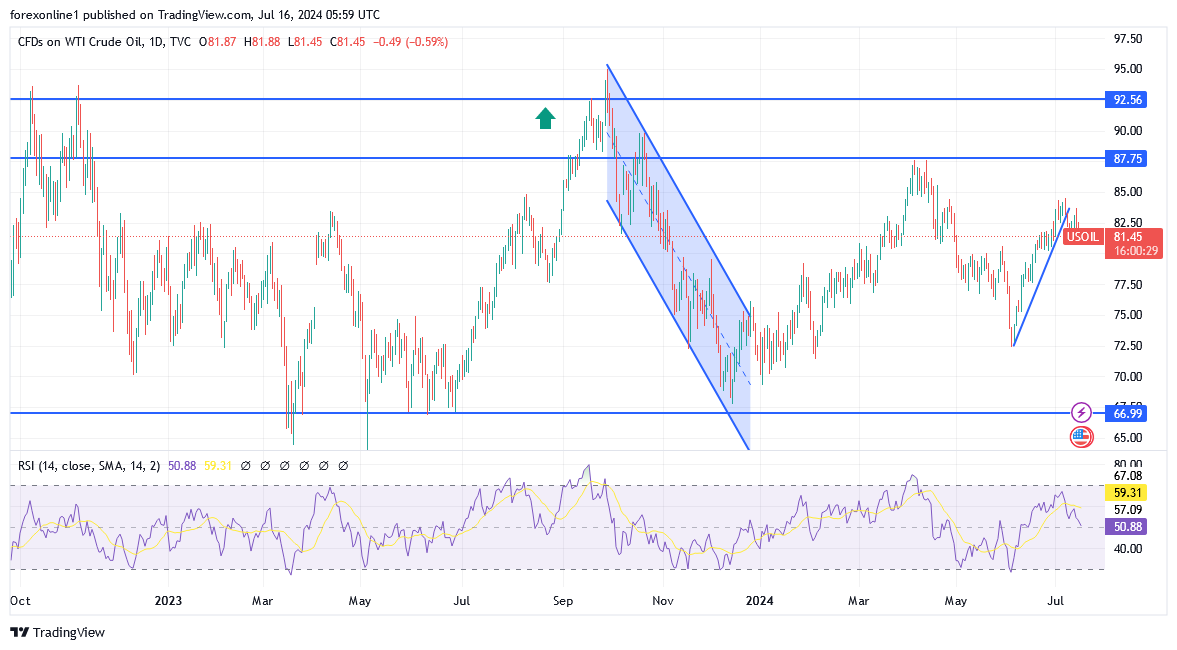Select the 92.56 price level label
The height and width of the screenshot is (650, 1177).
point(1127,99)
